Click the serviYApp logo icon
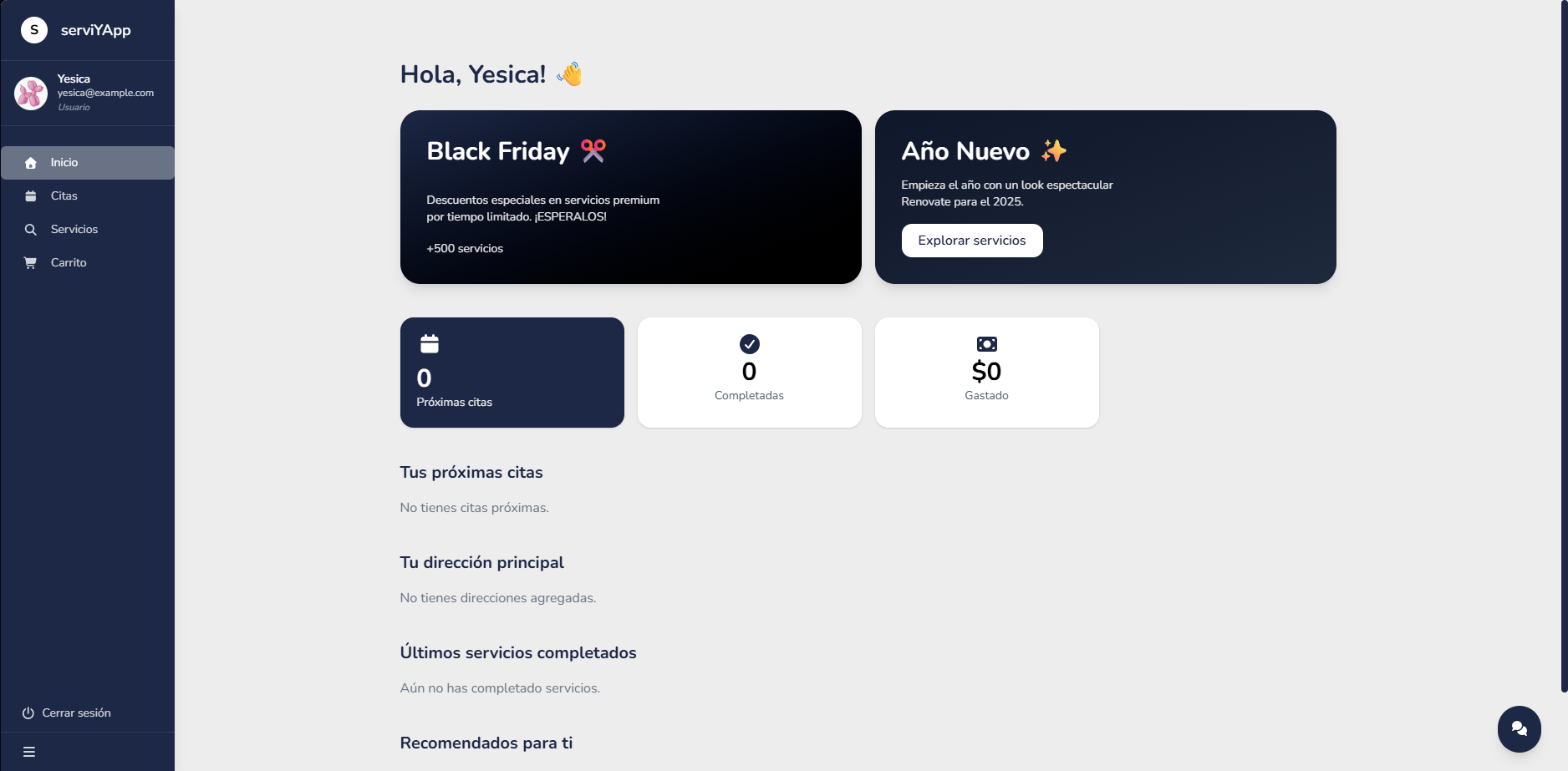 click(34, 30)
